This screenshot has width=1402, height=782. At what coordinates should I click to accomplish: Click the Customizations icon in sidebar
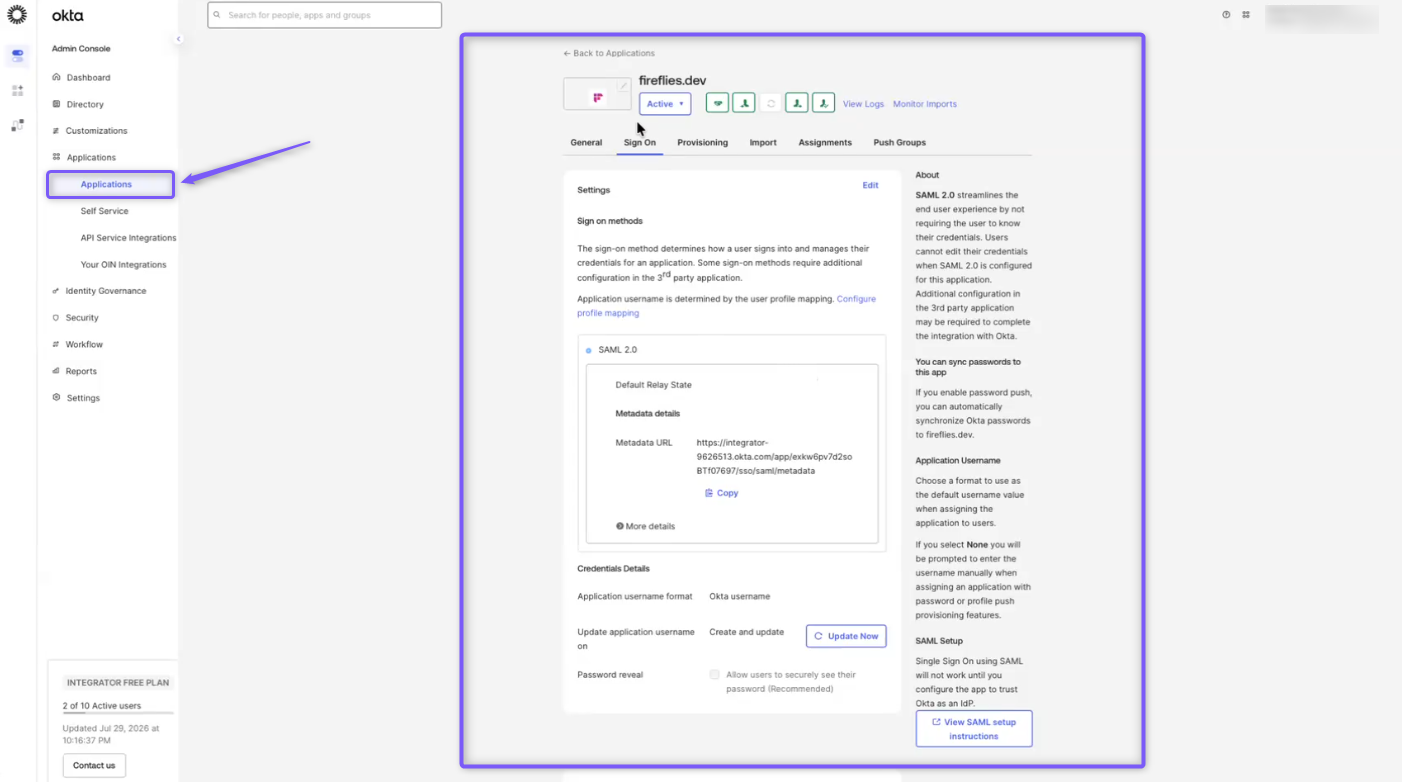[x=56, y=131]
